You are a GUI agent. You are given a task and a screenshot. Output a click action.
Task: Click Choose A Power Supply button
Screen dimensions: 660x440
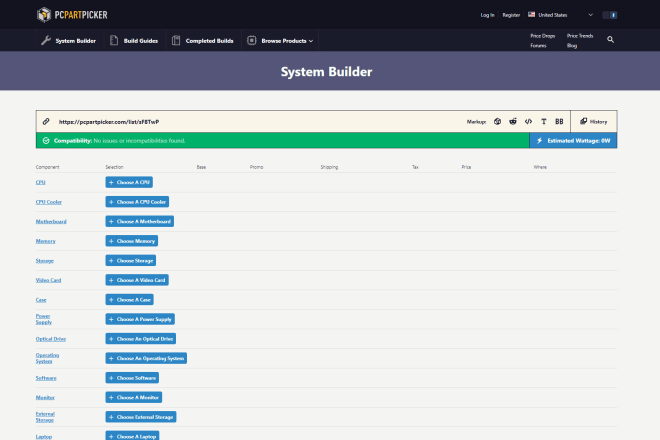pyautogui.click(x=140, y=319)
